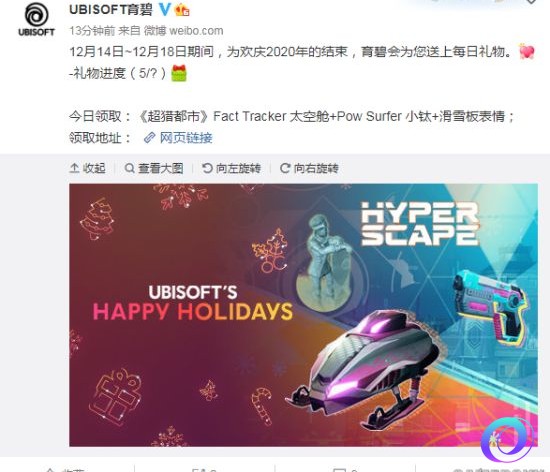Click the blue verified V badge

coord(165,9)
